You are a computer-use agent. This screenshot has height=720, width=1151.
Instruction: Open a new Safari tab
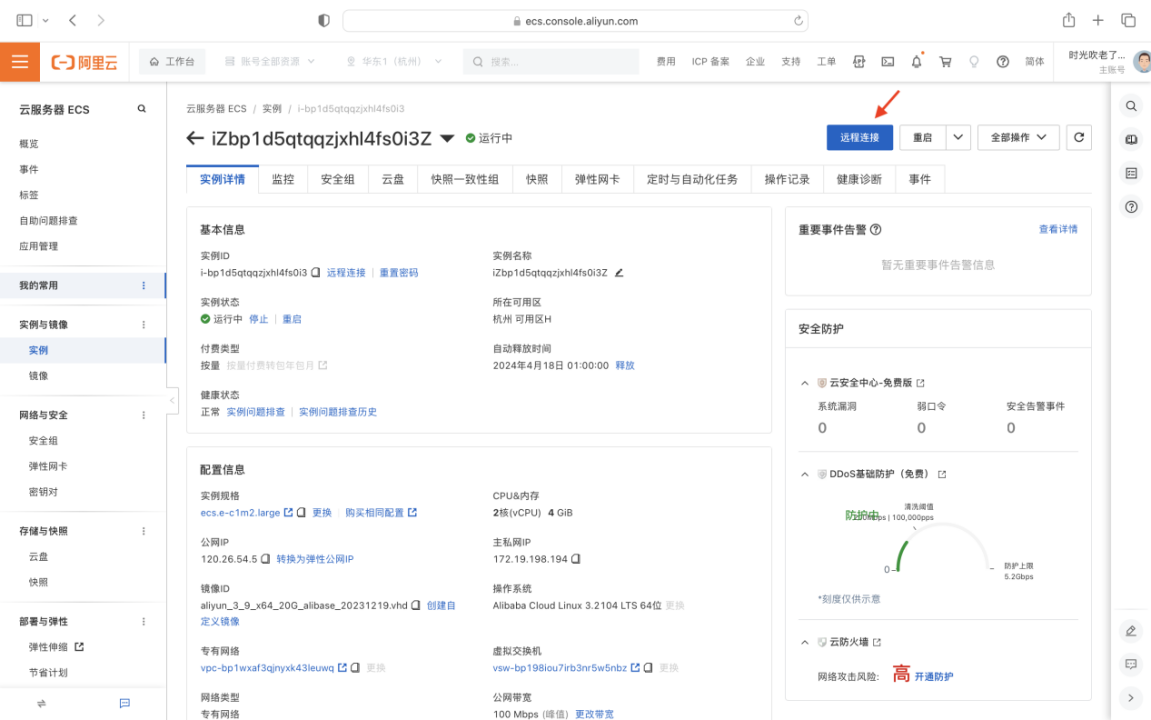pyautogui.click(x=1098, y=21)
